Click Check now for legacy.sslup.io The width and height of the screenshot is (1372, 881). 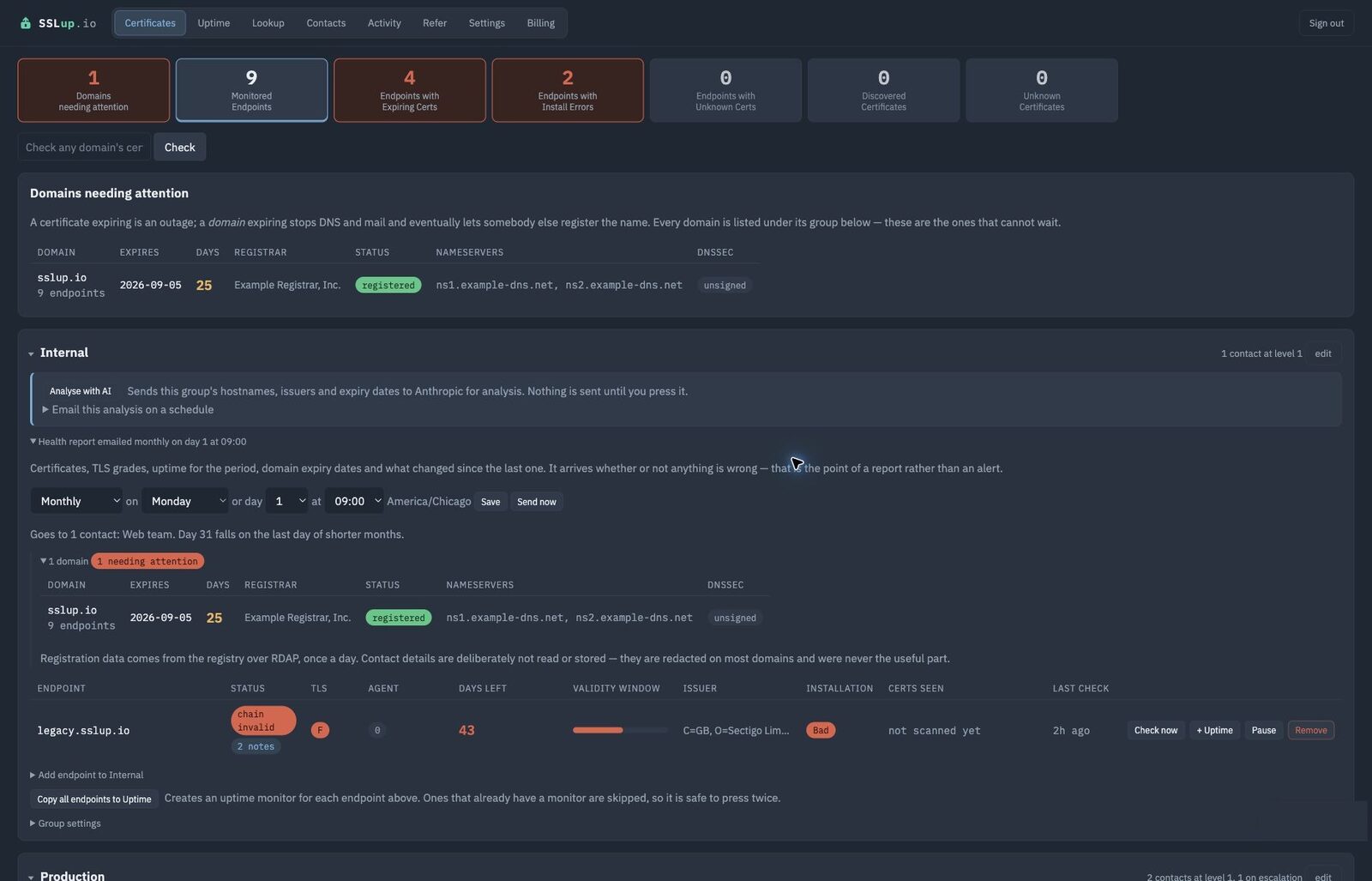tap(1155, 730)
